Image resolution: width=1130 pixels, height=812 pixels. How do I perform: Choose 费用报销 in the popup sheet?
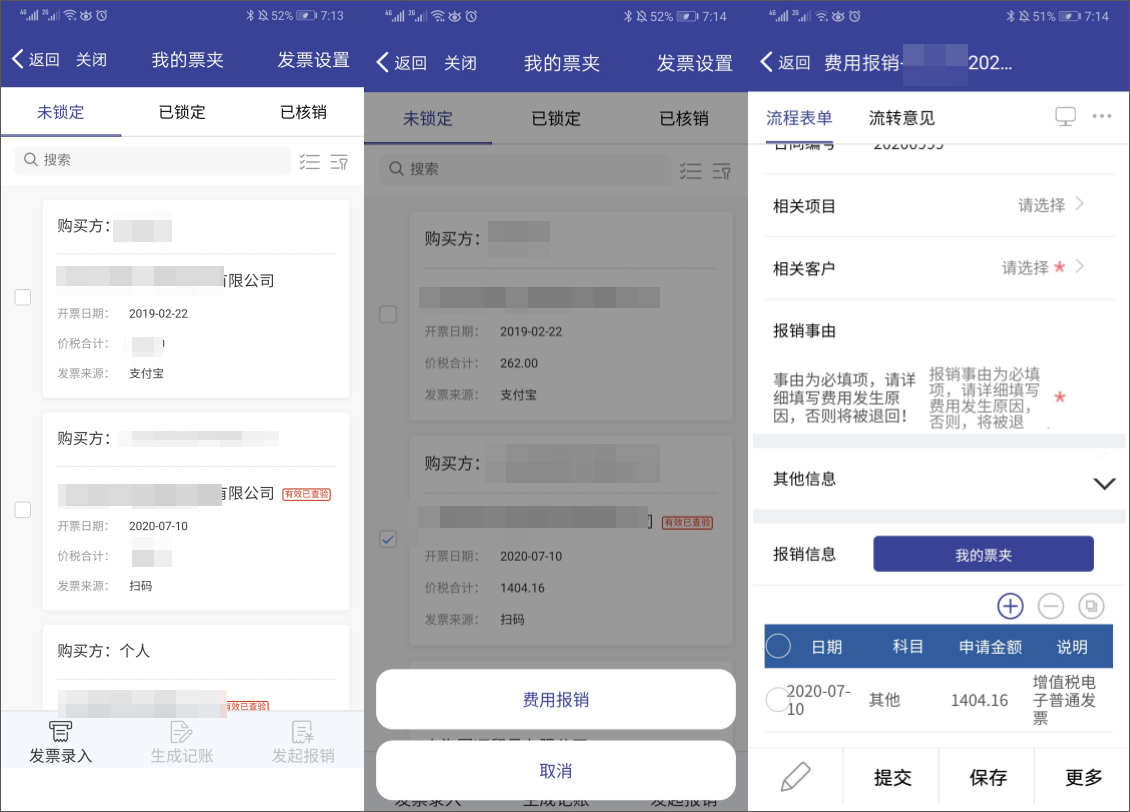(555, 700)
